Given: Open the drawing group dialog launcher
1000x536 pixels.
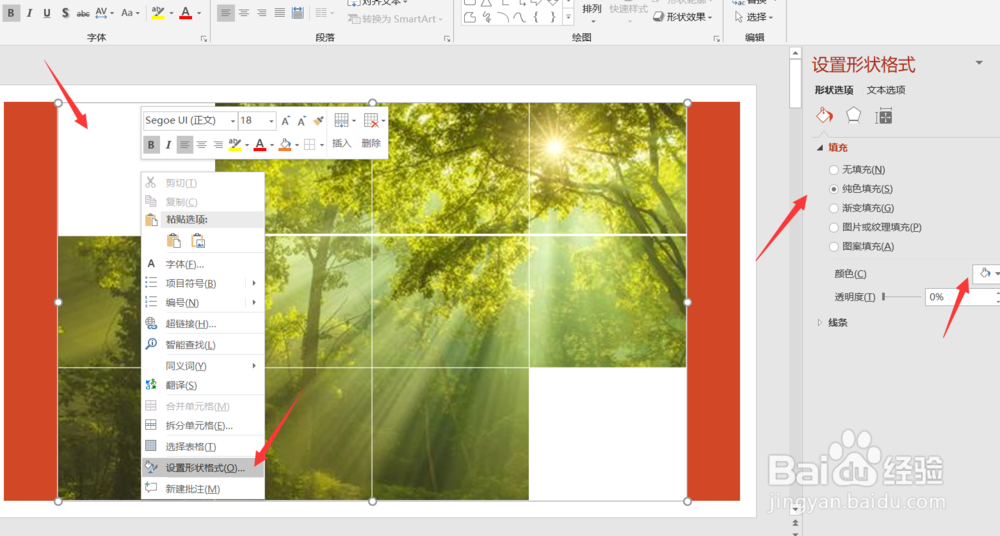Looking at the screenshot, I should tap(717, 39).
